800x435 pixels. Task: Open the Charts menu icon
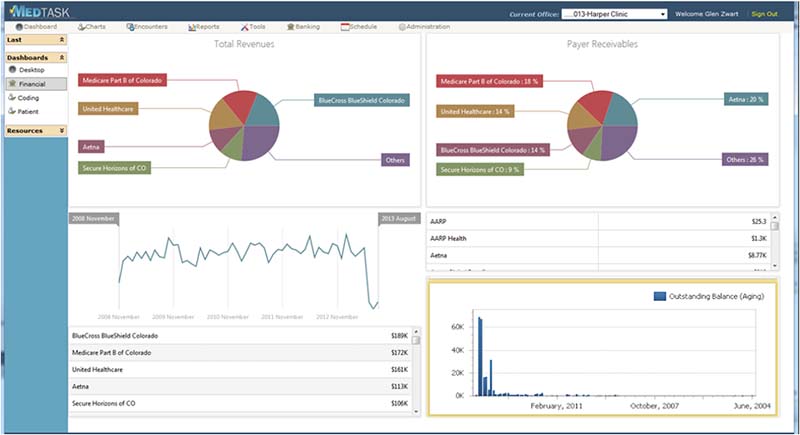[81, 27]
